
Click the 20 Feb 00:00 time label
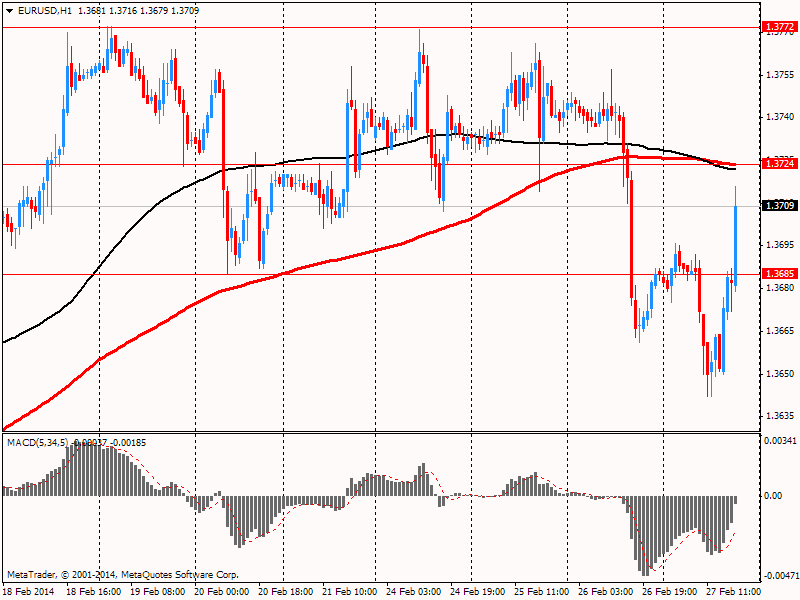(222, 591)
